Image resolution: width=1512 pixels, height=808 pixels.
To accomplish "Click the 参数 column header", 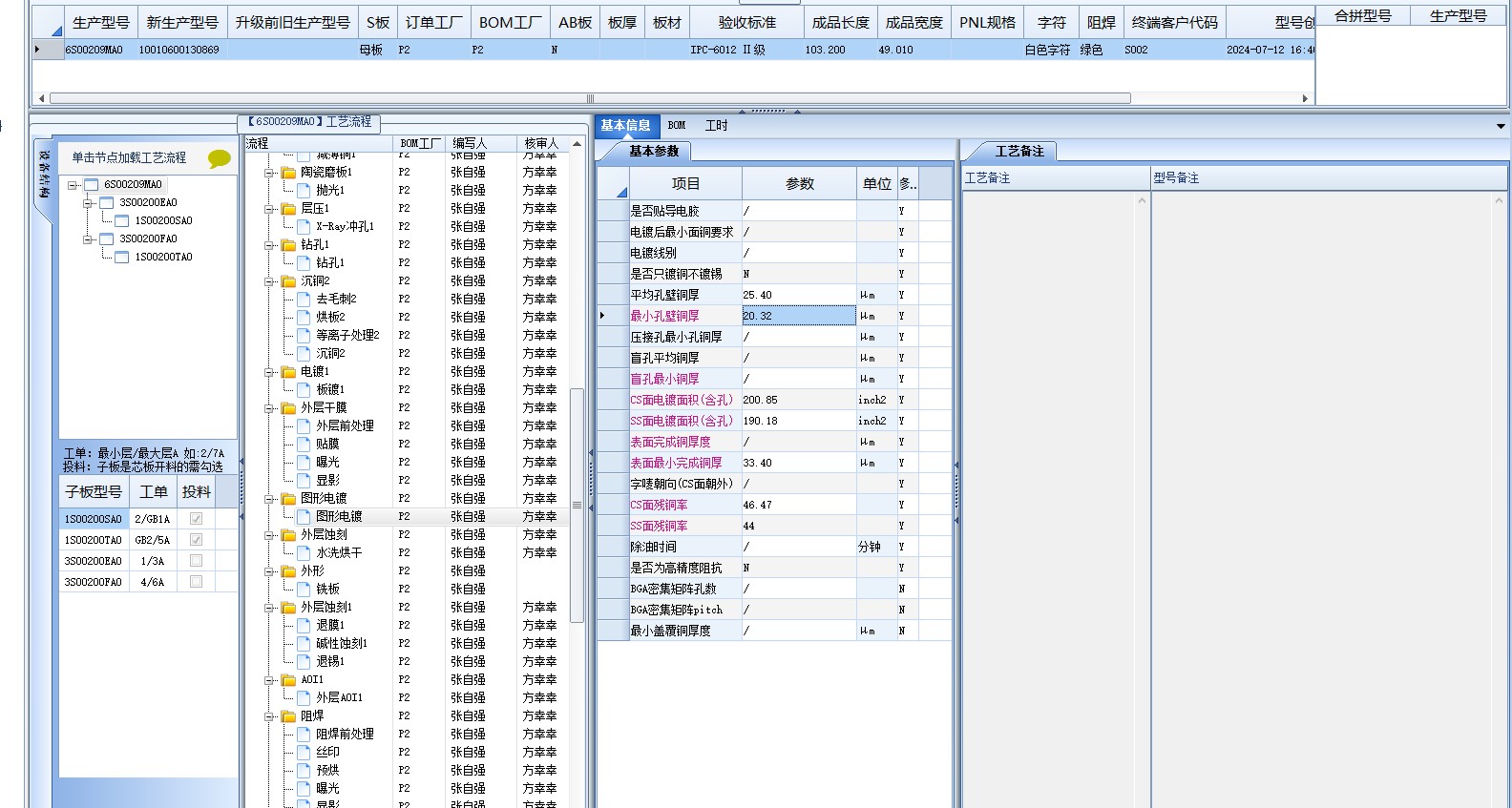I will 799,184.
